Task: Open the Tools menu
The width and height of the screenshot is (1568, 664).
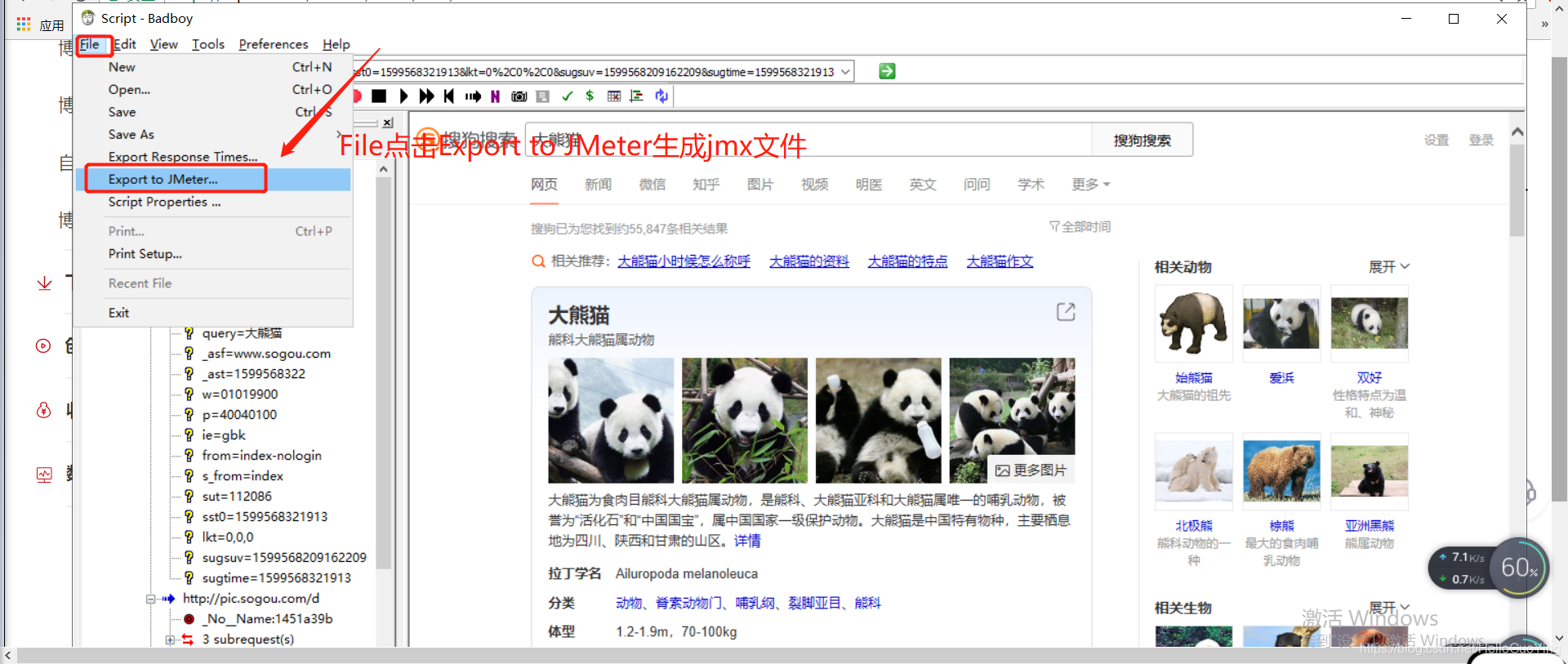Action: point(208,45)
